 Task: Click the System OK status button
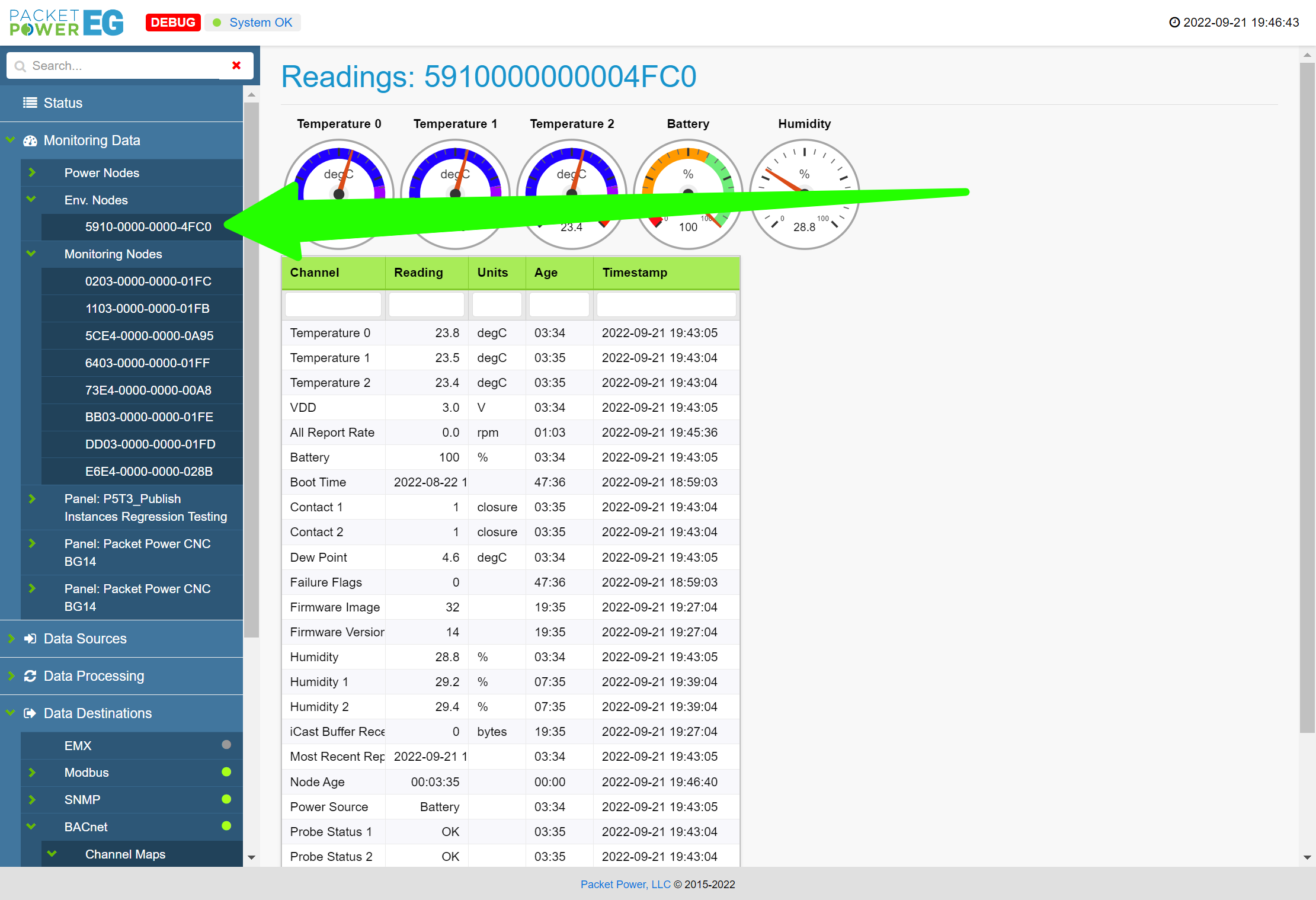coord(254,23)
